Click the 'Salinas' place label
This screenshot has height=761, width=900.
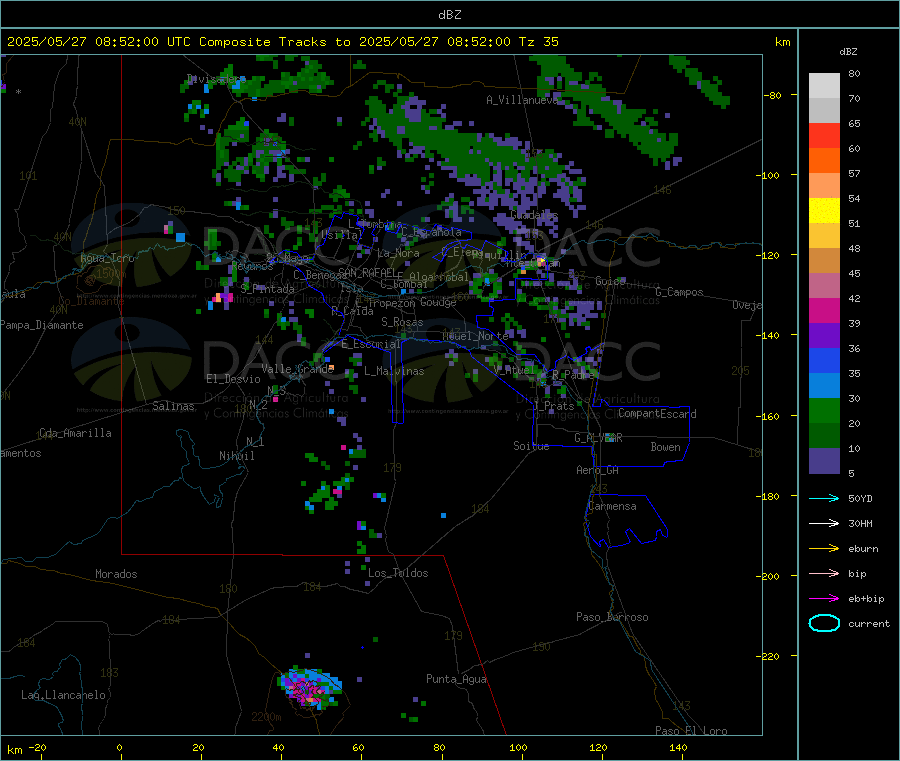coord(173,406)
